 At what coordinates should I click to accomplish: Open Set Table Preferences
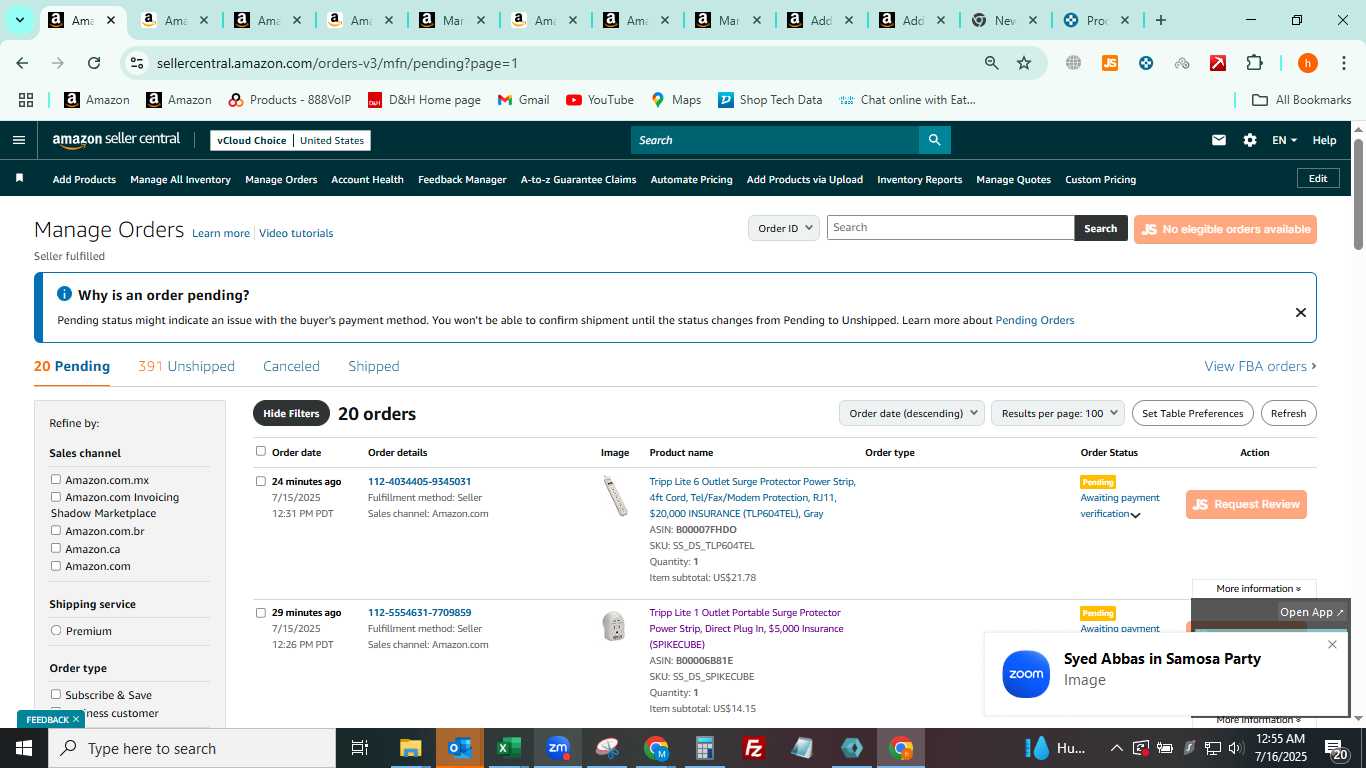(x=1192, y=413)
